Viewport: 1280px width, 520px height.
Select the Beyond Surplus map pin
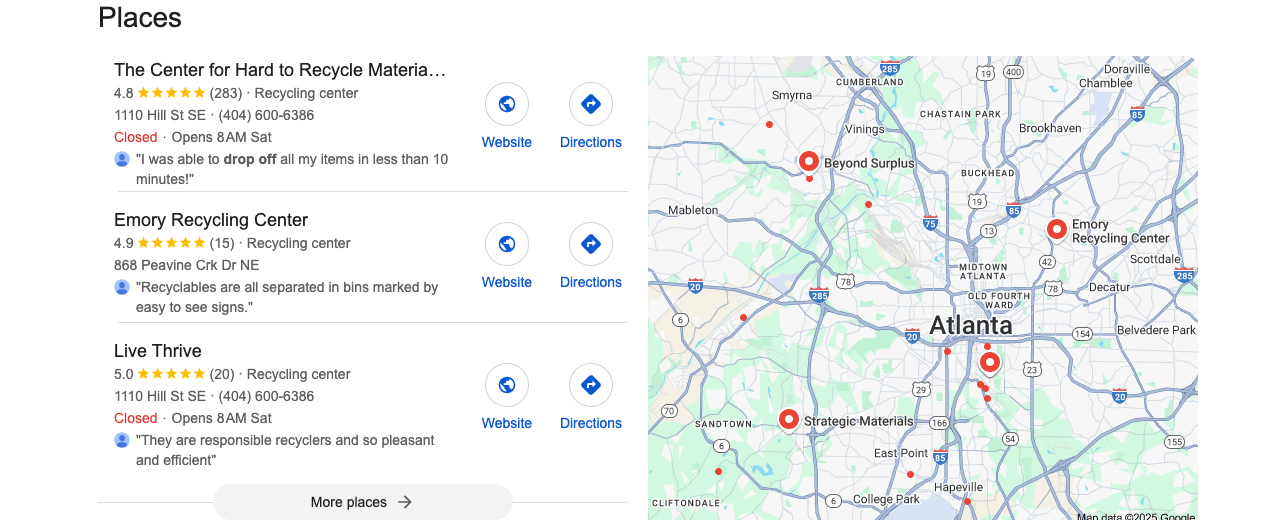809,161
